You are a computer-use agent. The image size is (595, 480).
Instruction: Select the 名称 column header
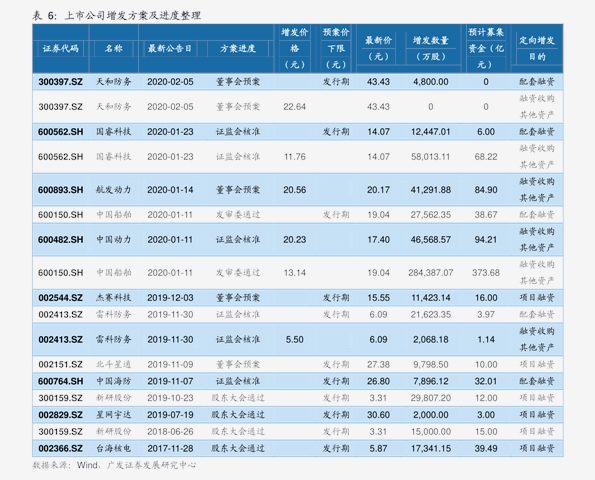click(113, 49)
